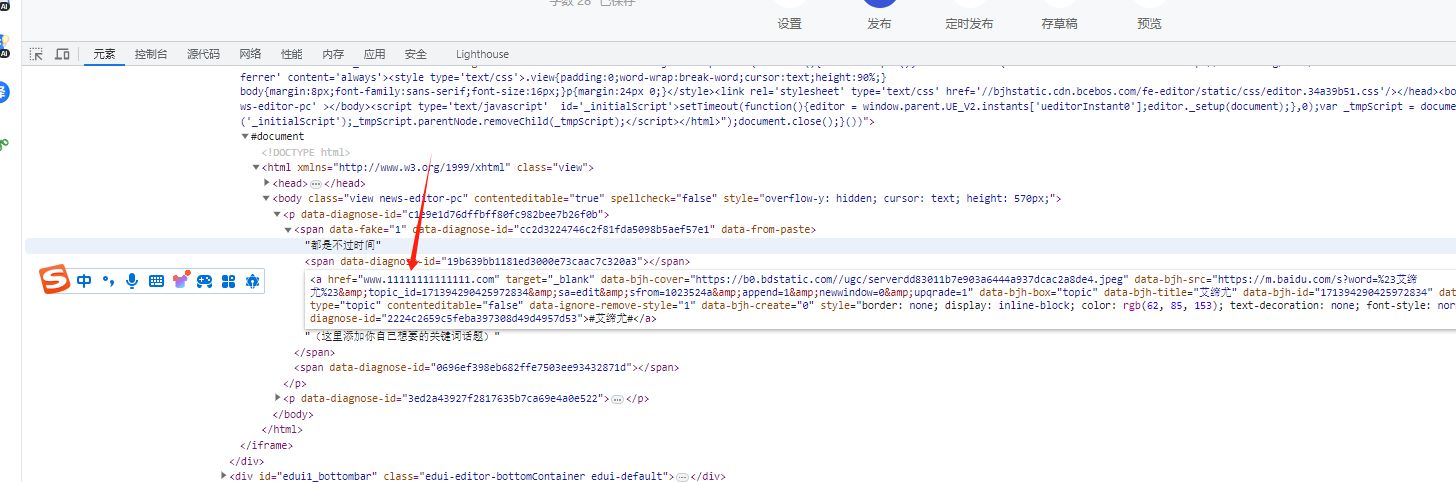
Task: Activate the inspect element picker icon
Action: coord(36,54)
